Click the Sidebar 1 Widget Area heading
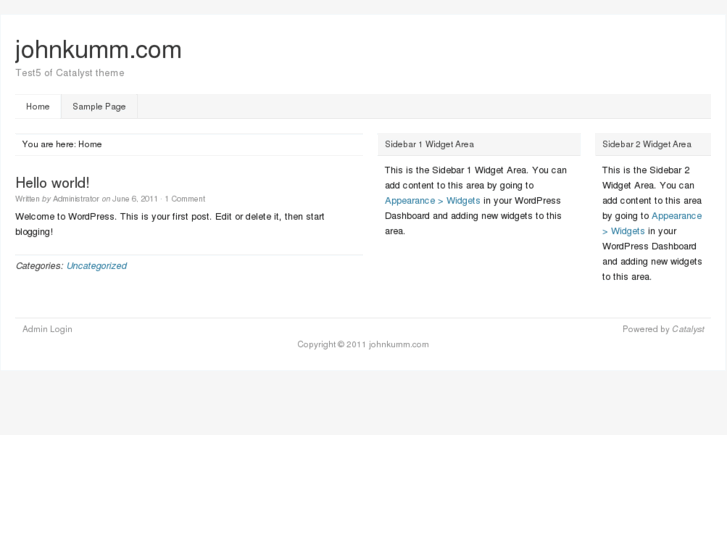Screen dimensions: 727x545 tap(429, 144)
